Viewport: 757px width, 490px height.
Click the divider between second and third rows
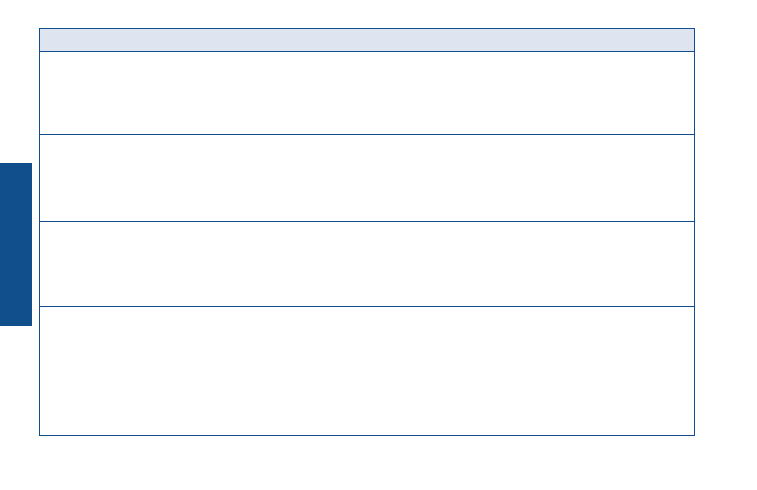click(x=367, y=222)
